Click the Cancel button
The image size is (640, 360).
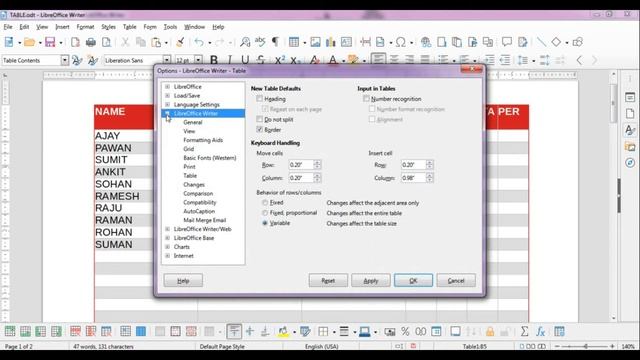[456, 280]
